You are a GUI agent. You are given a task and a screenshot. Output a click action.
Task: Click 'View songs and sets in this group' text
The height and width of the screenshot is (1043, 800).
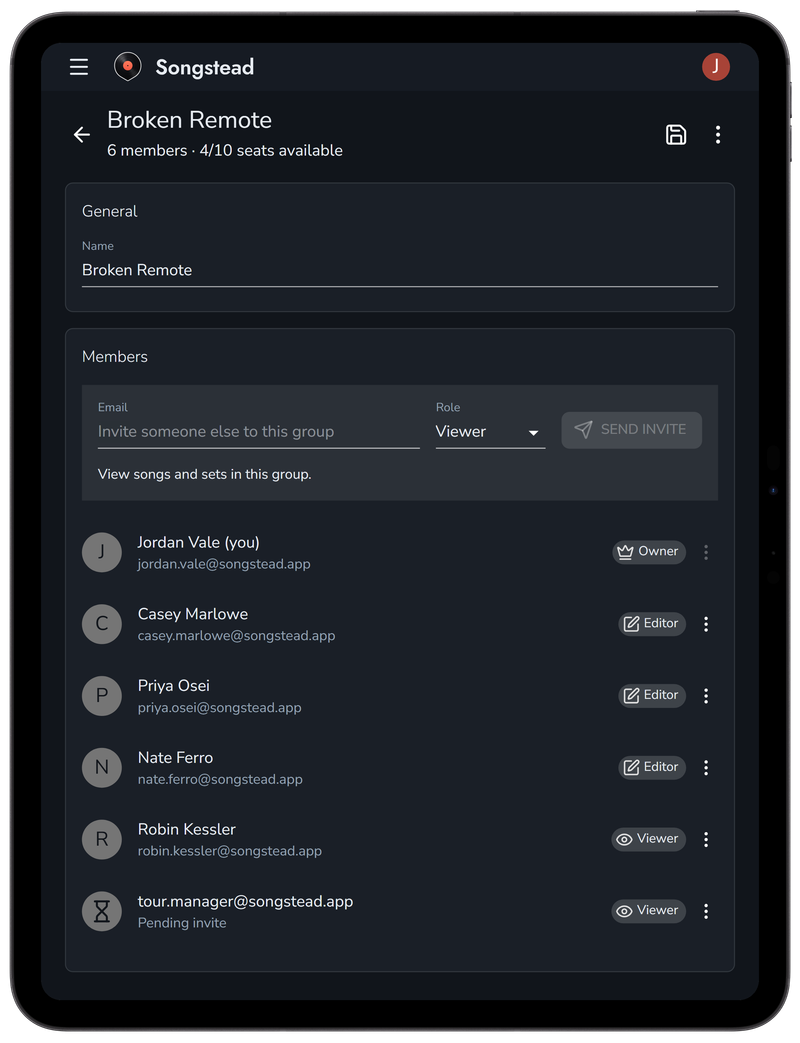(205, 474)
